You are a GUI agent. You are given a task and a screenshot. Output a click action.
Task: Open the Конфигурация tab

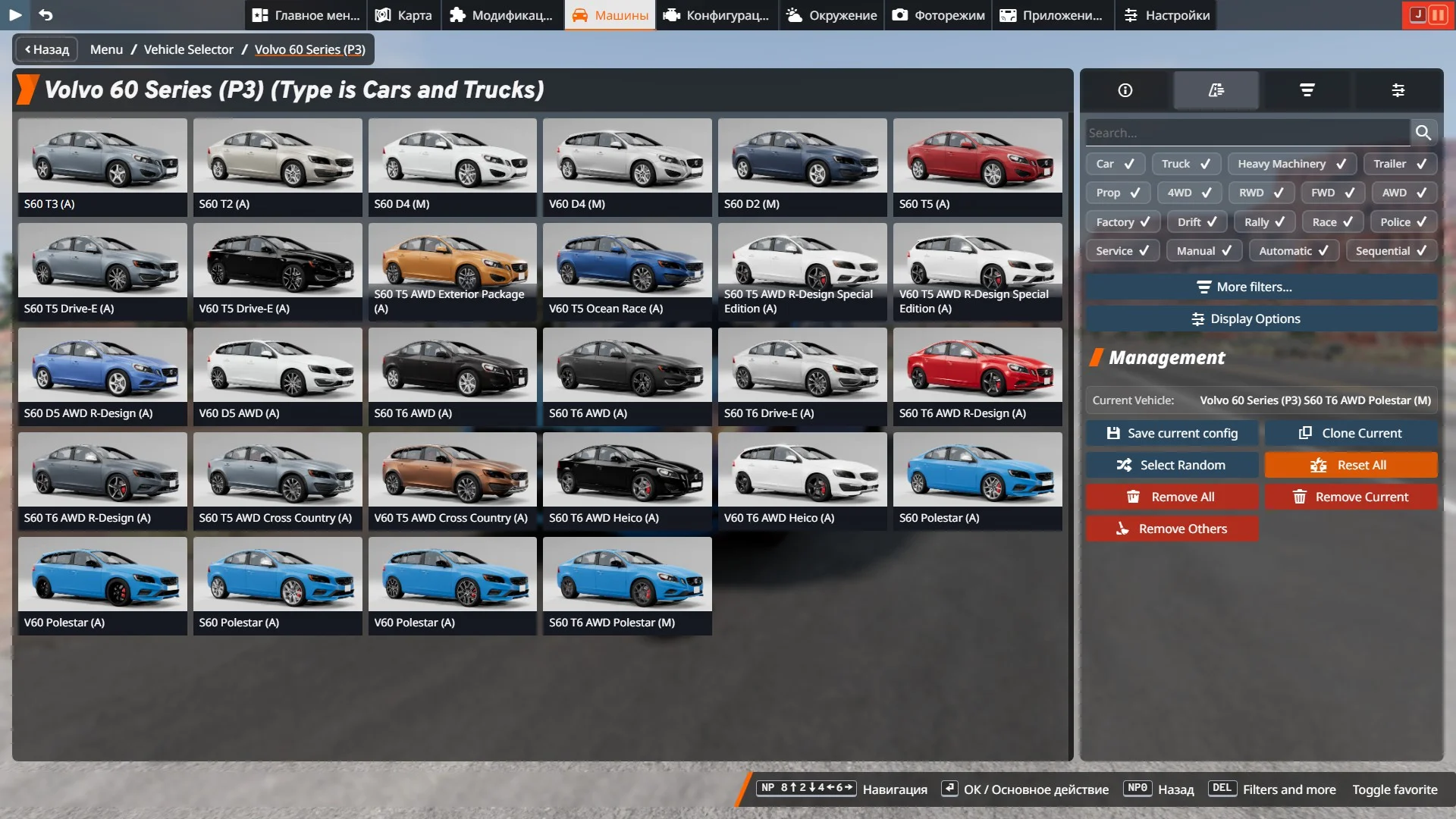[717, 15]
